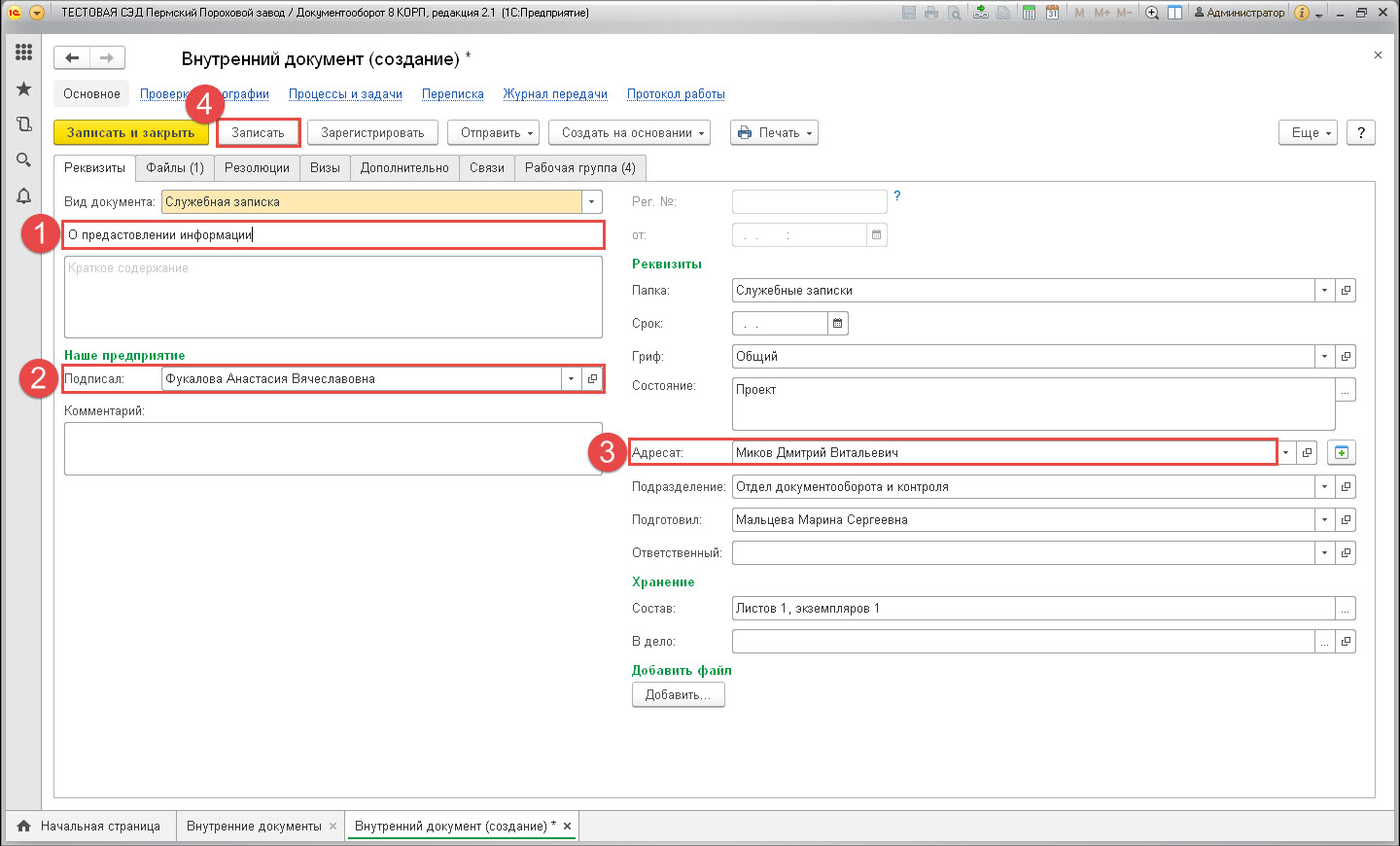Screen dimensions: 1400x846
Task: Click Администратор user name in title bar
Action: tap(1240, 13)
